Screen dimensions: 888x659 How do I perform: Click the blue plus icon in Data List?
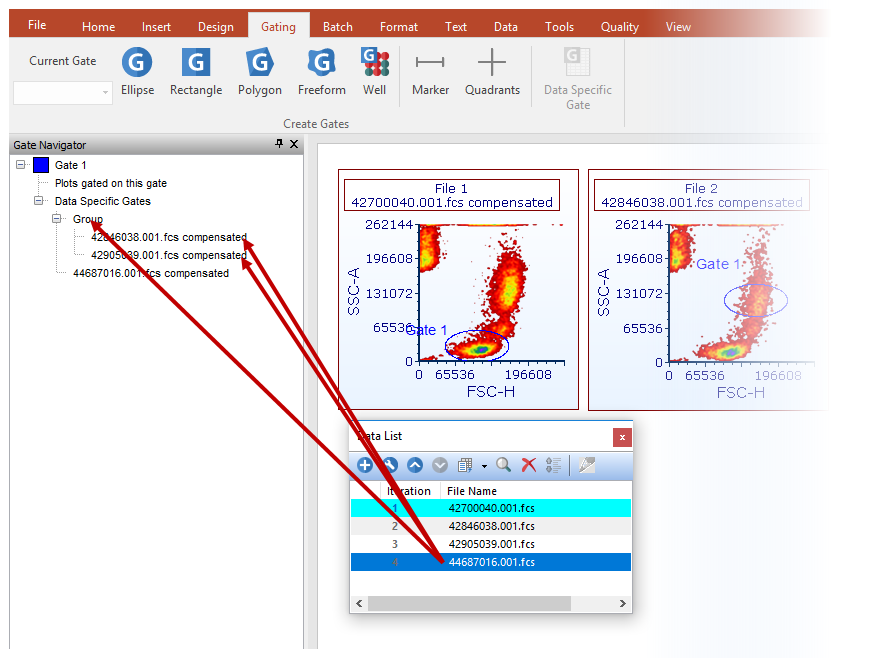(x=365, y=465)
